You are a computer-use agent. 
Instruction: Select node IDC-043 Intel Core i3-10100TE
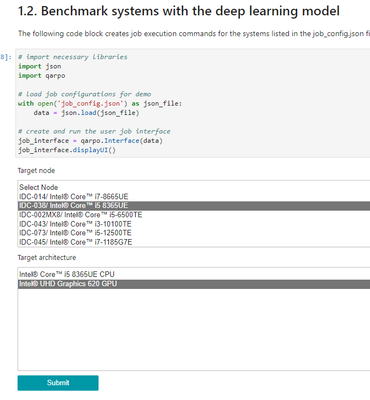tap(194, 224)
